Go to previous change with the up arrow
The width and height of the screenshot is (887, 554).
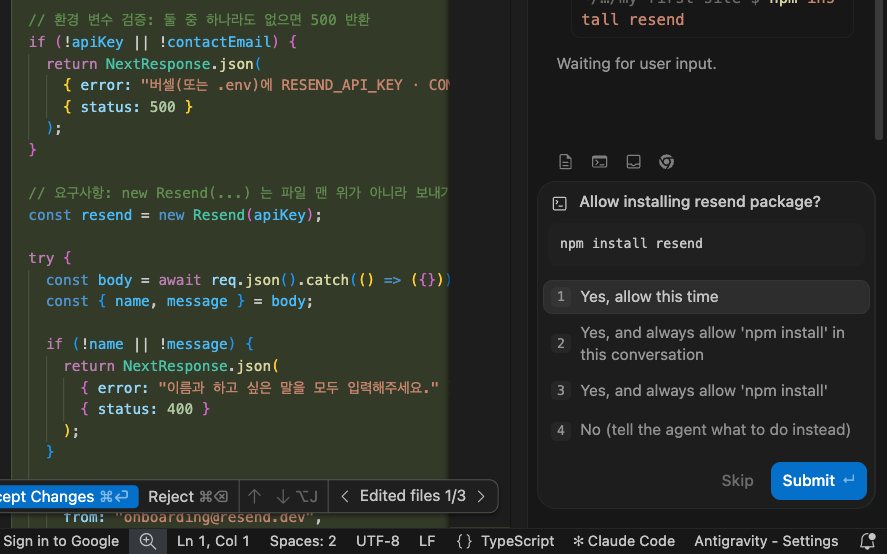tap(254, 496)
